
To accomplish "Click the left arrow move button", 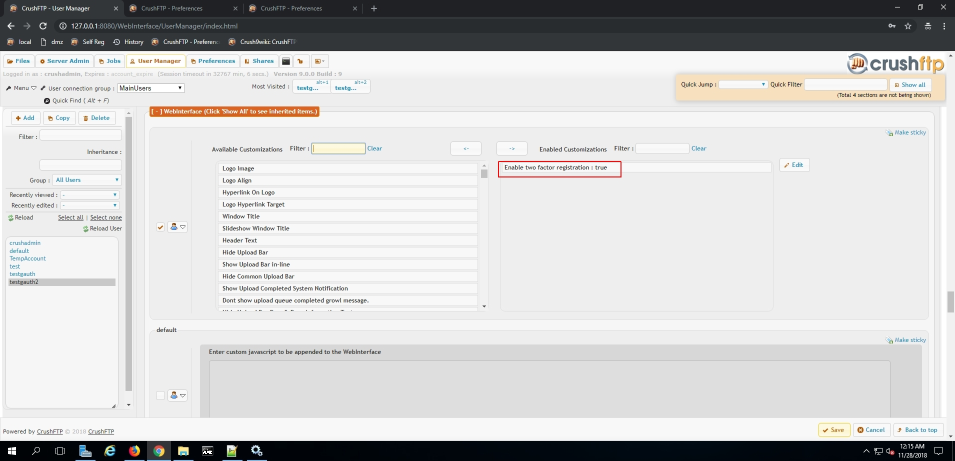I will tap(466, 149).
